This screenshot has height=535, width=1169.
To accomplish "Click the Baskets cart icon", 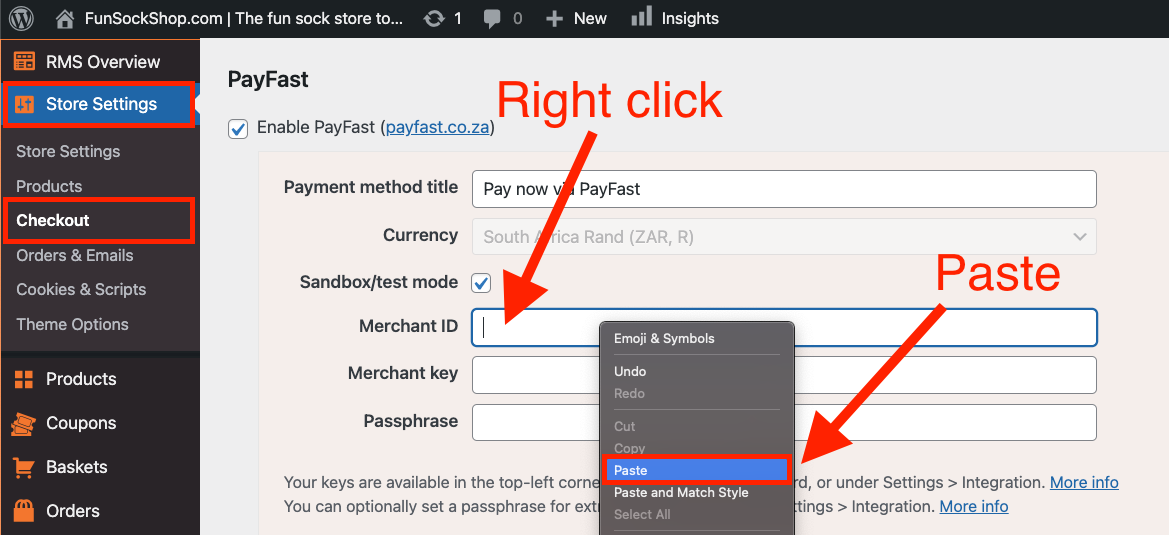I will (24, 467).
